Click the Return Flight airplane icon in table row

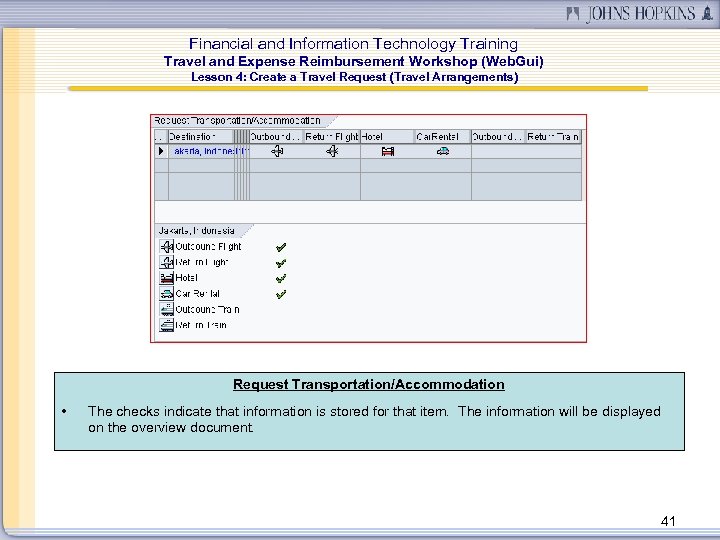click(x=332, y=151)
